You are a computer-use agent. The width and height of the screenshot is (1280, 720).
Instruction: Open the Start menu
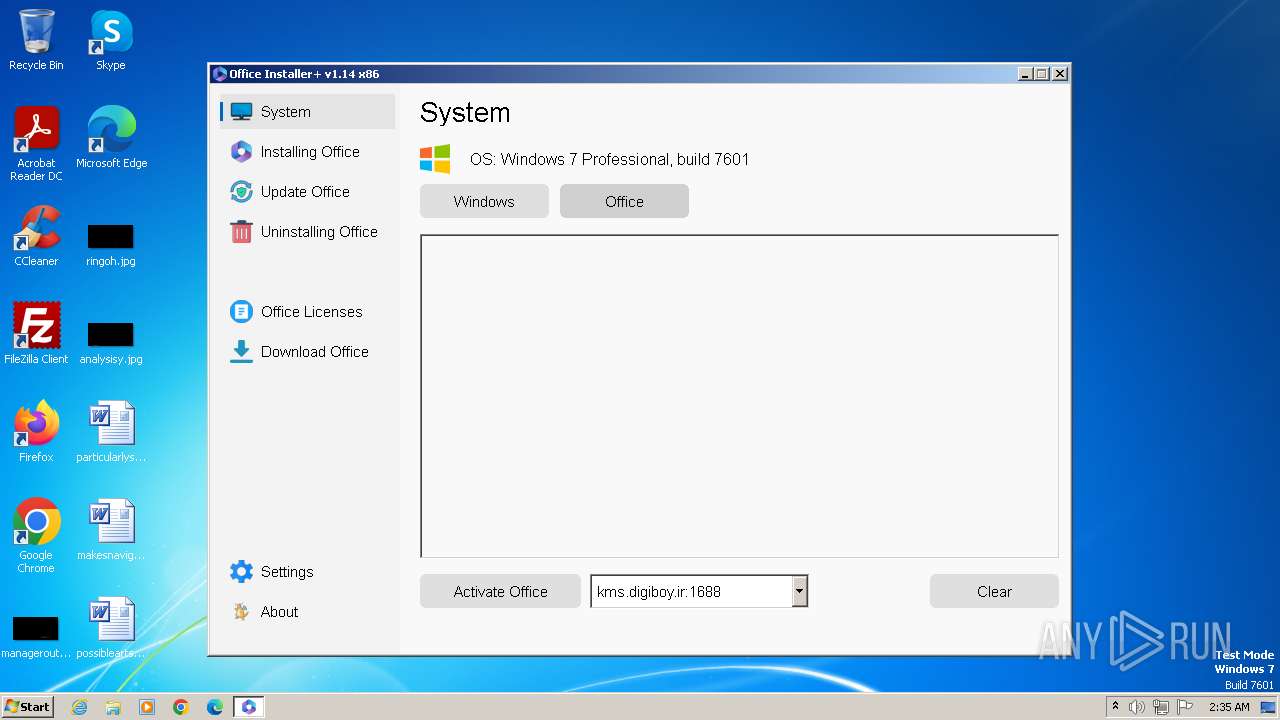(28, 707)
